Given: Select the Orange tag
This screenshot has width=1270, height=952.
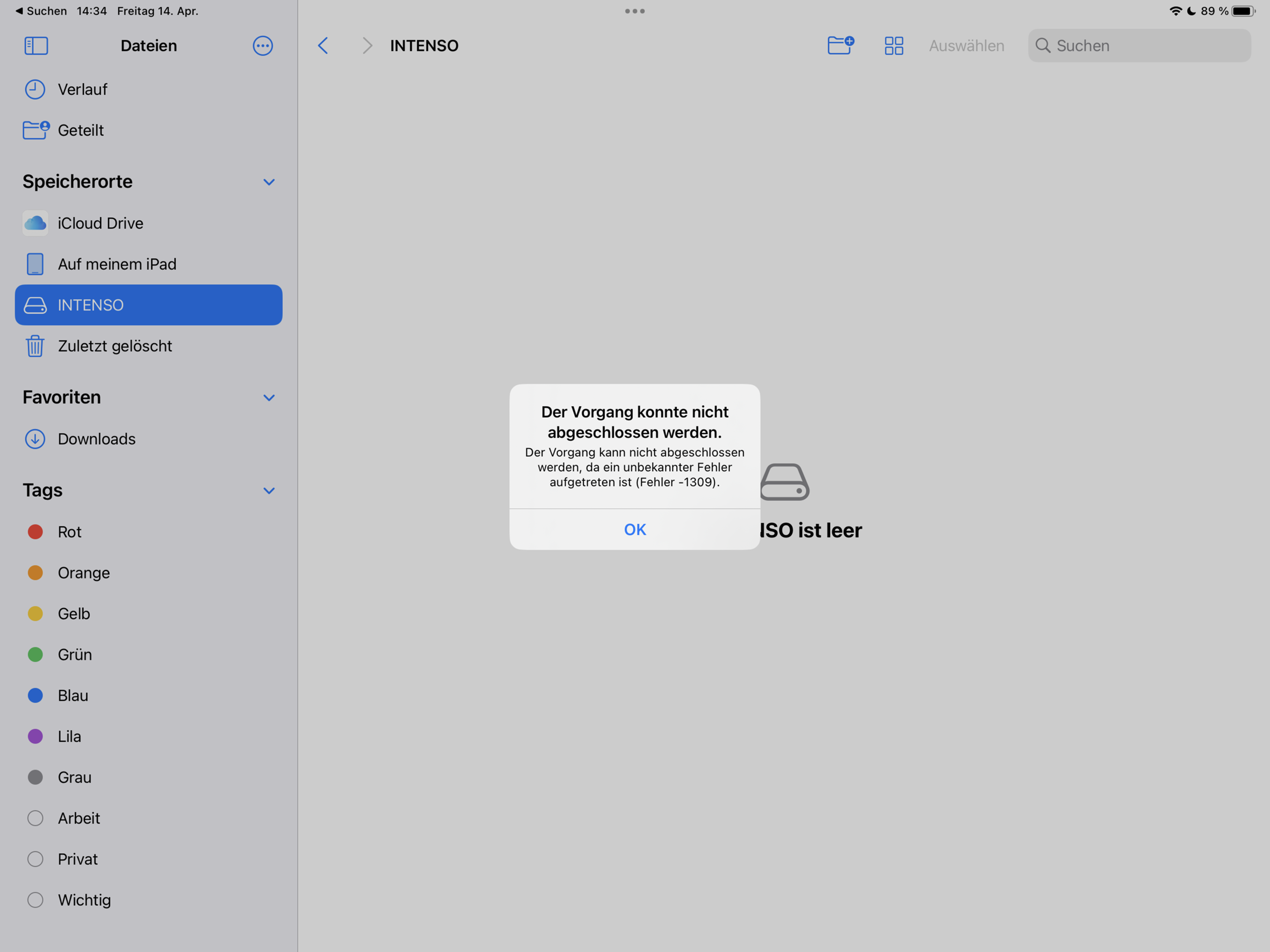Looking at the screenshot, I should (149, 573).
